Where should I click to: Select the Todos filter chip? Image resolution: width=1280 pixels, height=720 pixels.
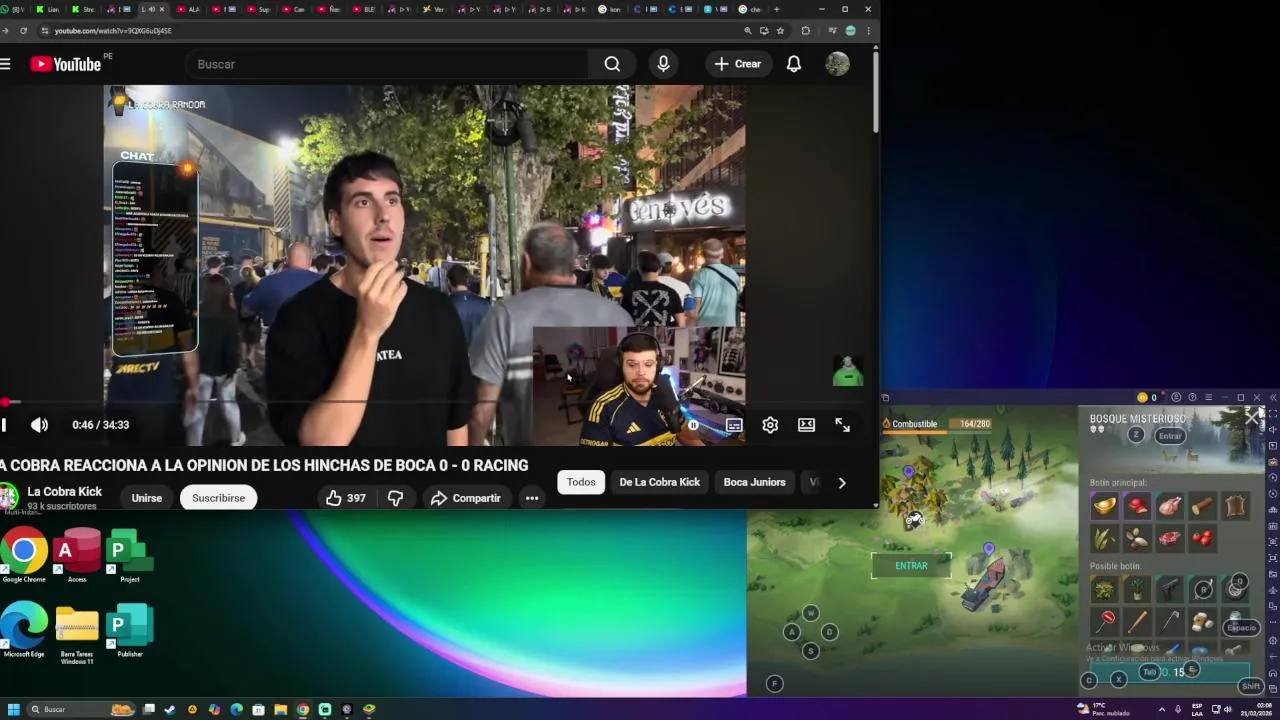(581, 482)
